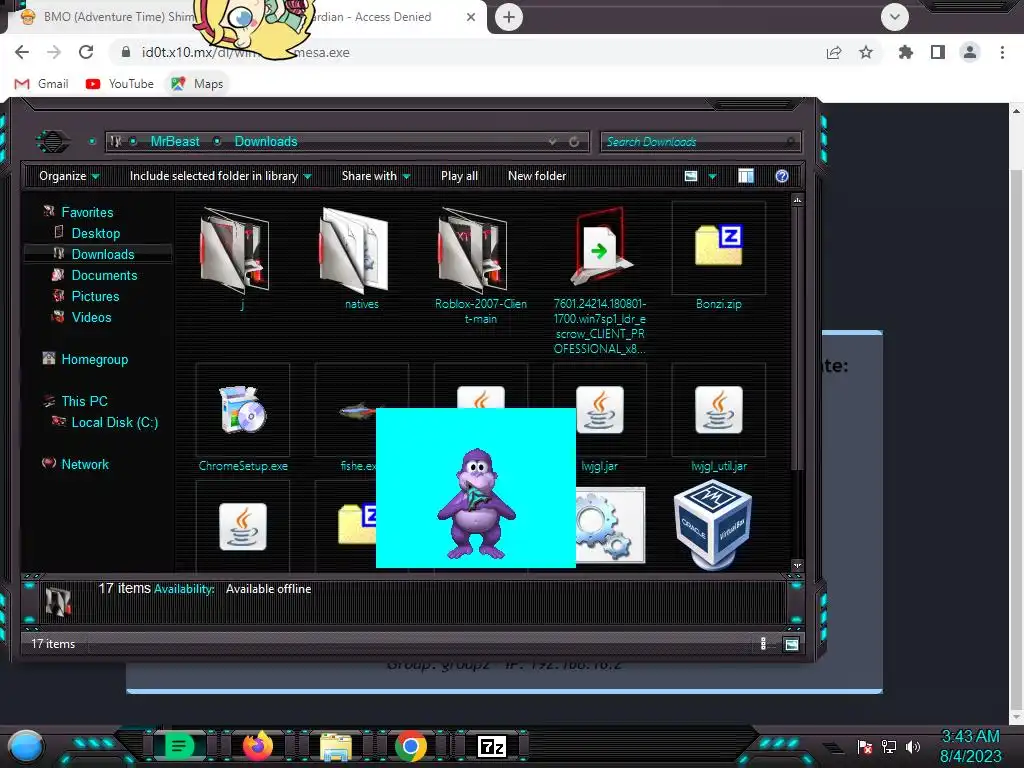Open the Gmail bookmark
The image size is (1024, 768).
point(42,84)
